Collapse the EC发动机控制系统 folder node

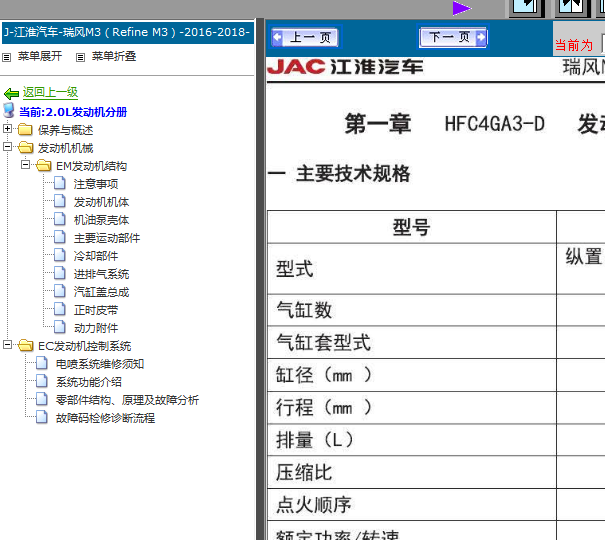point(7,344)
